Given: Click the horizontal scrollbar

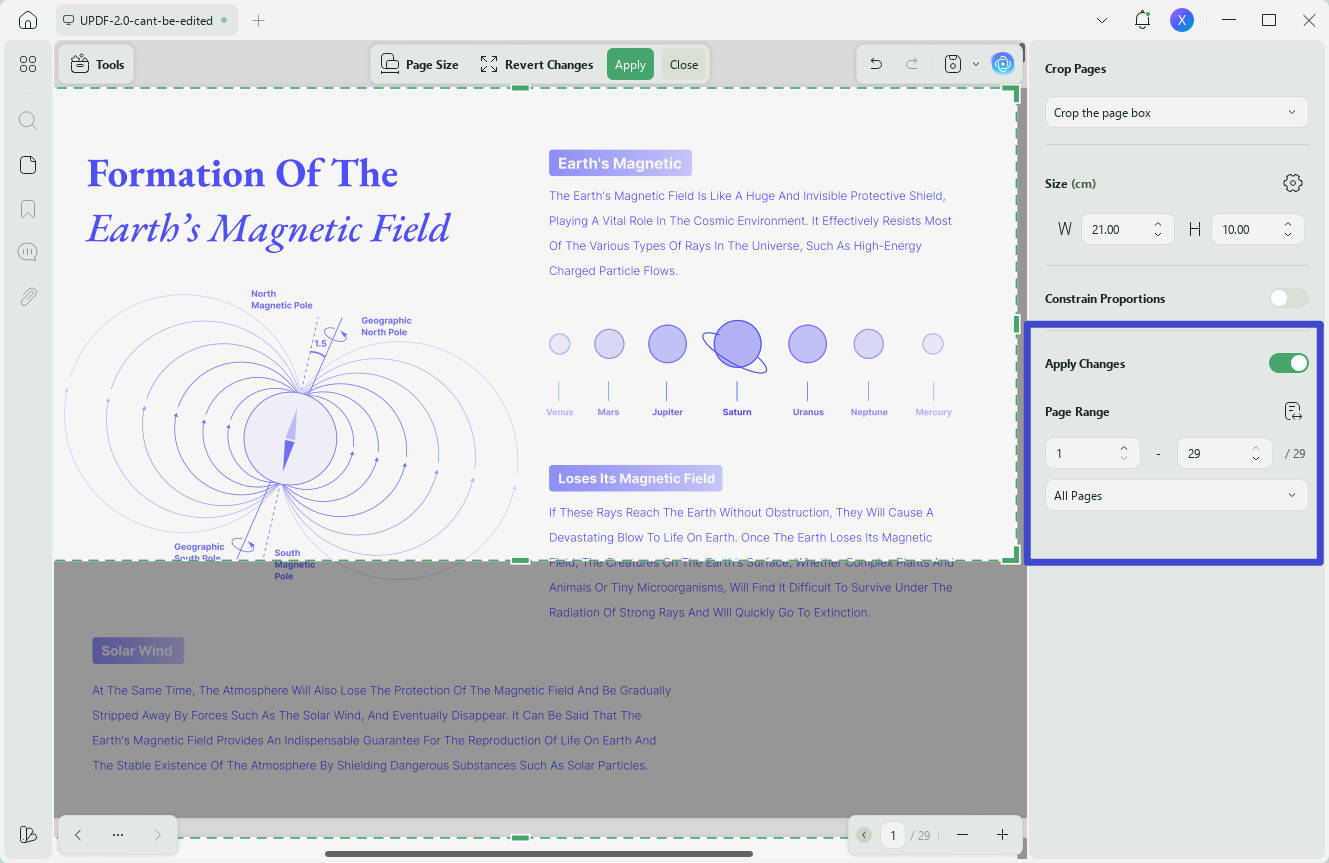Looking at the screenshot, I should point(539,854).
